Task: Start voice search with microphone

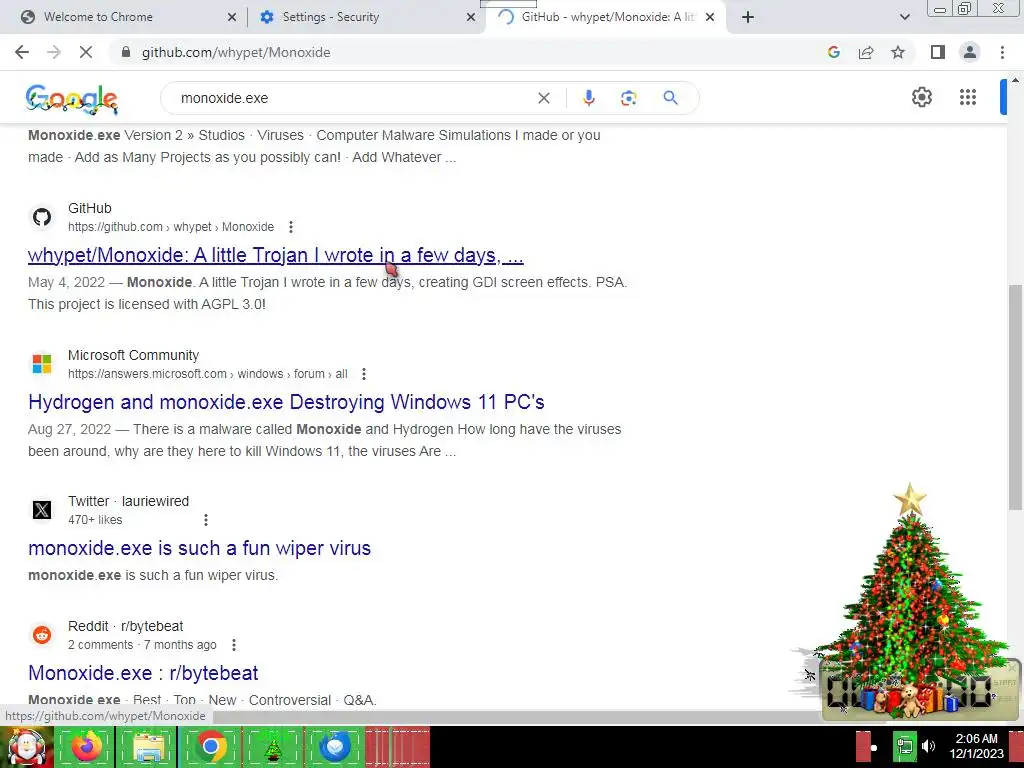Action: [588, 98]
